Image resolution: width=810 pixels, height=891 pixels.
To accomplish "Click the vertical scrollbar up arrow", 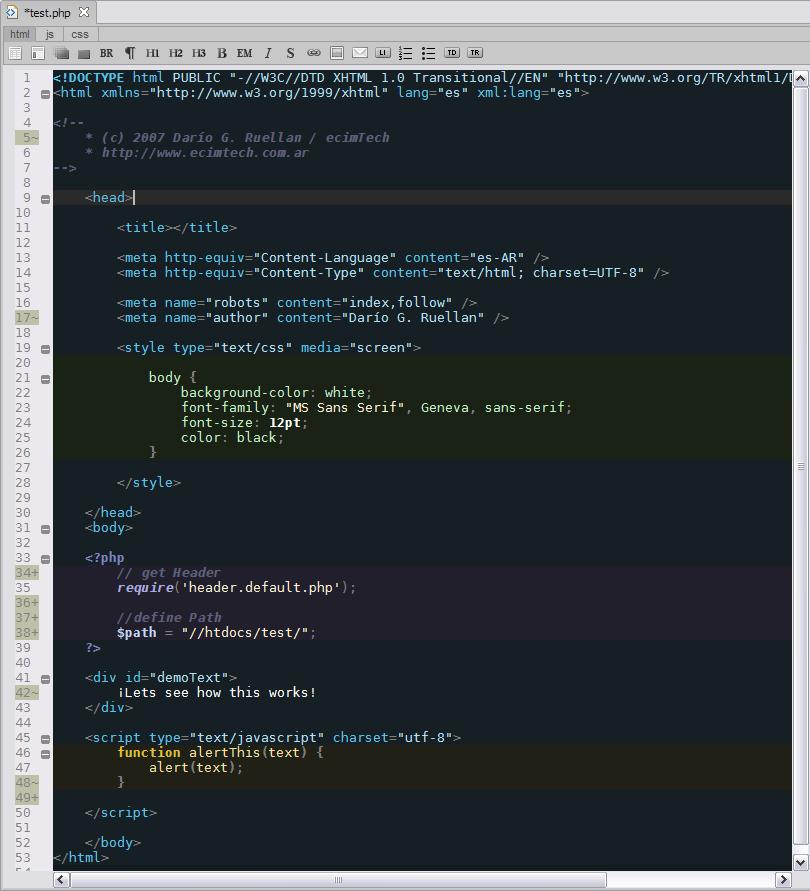I will [x=800, y=78].
